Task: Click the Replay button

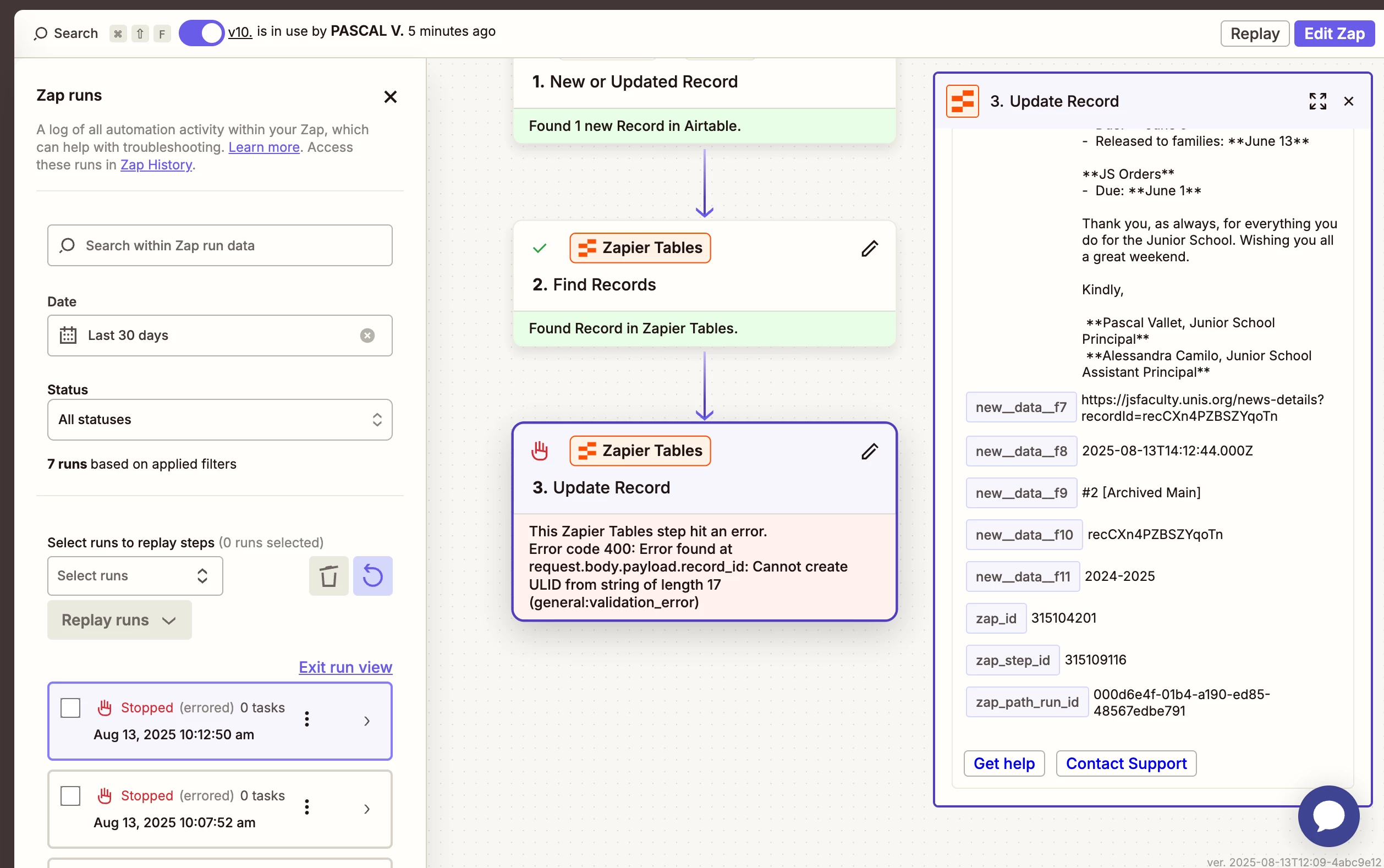Action: pyautogui.click(x=1254, y=34)
